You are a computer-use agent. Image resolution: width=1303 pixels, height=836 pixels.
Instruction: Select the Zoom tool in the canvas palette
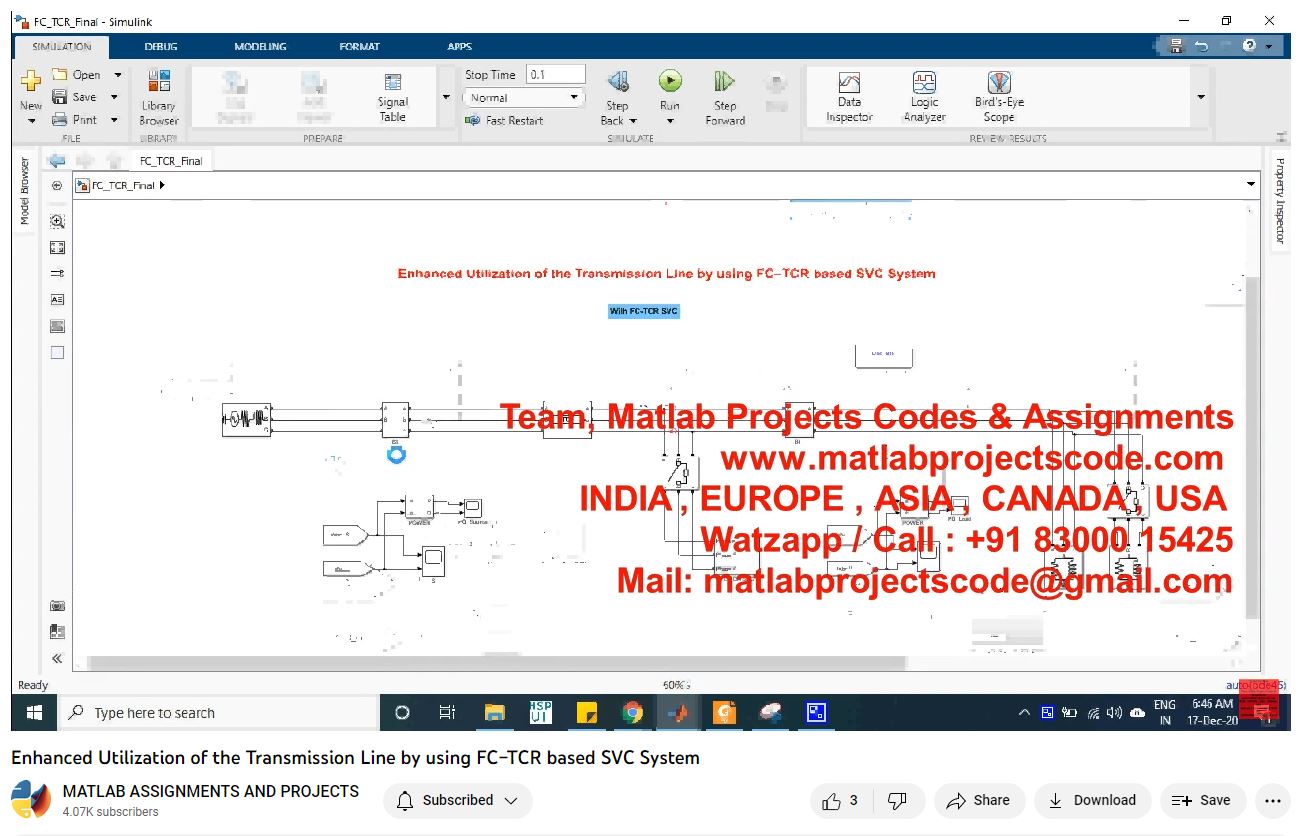click(57, 222)
